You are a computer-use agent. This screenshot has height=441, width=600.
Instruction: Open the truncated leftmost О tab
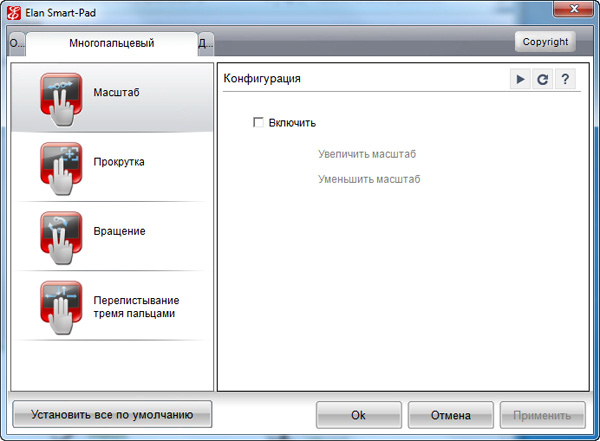coord(16,44)
